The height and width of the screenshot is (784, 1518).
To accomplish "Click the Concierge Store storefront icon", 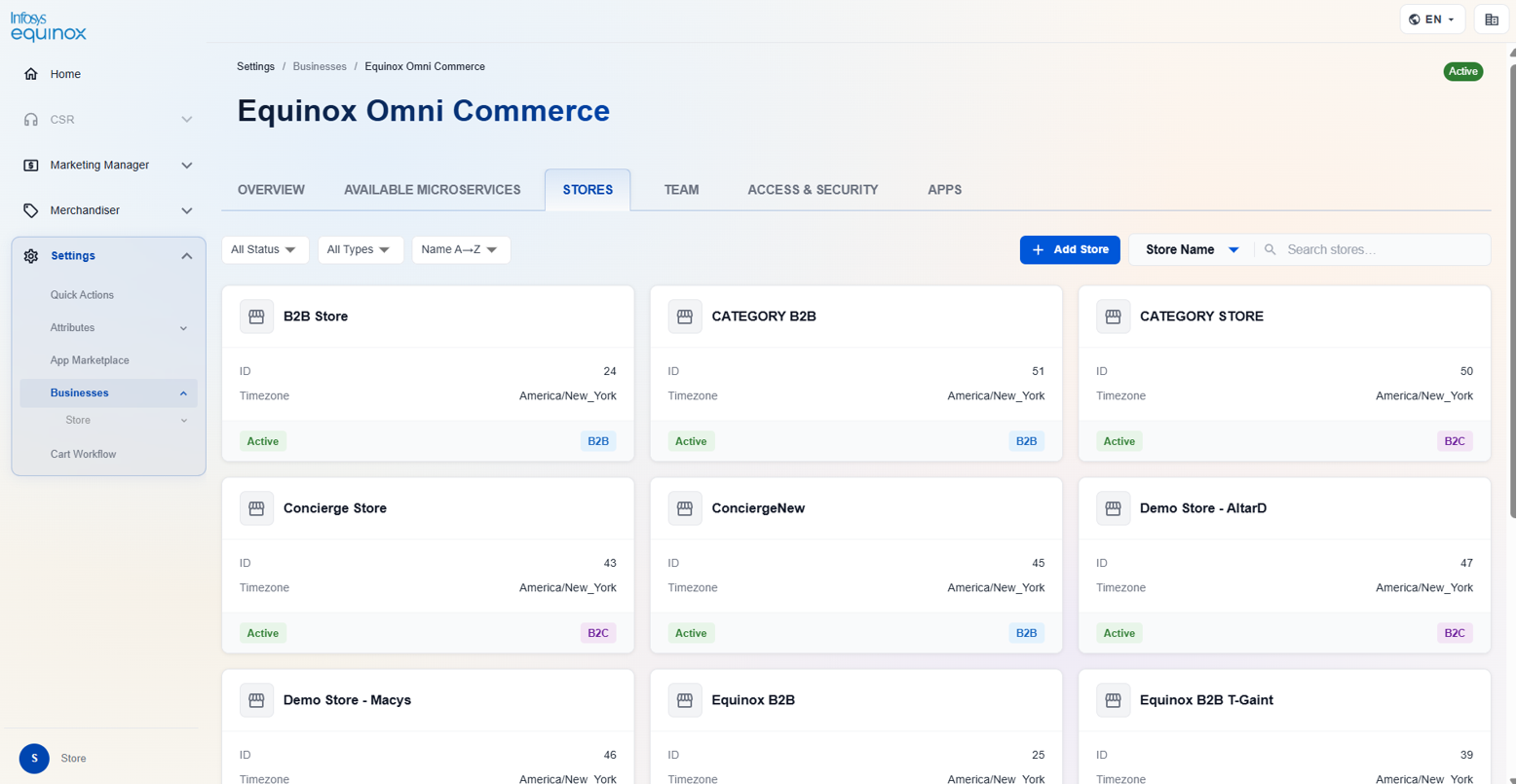I will pos(257,508).
